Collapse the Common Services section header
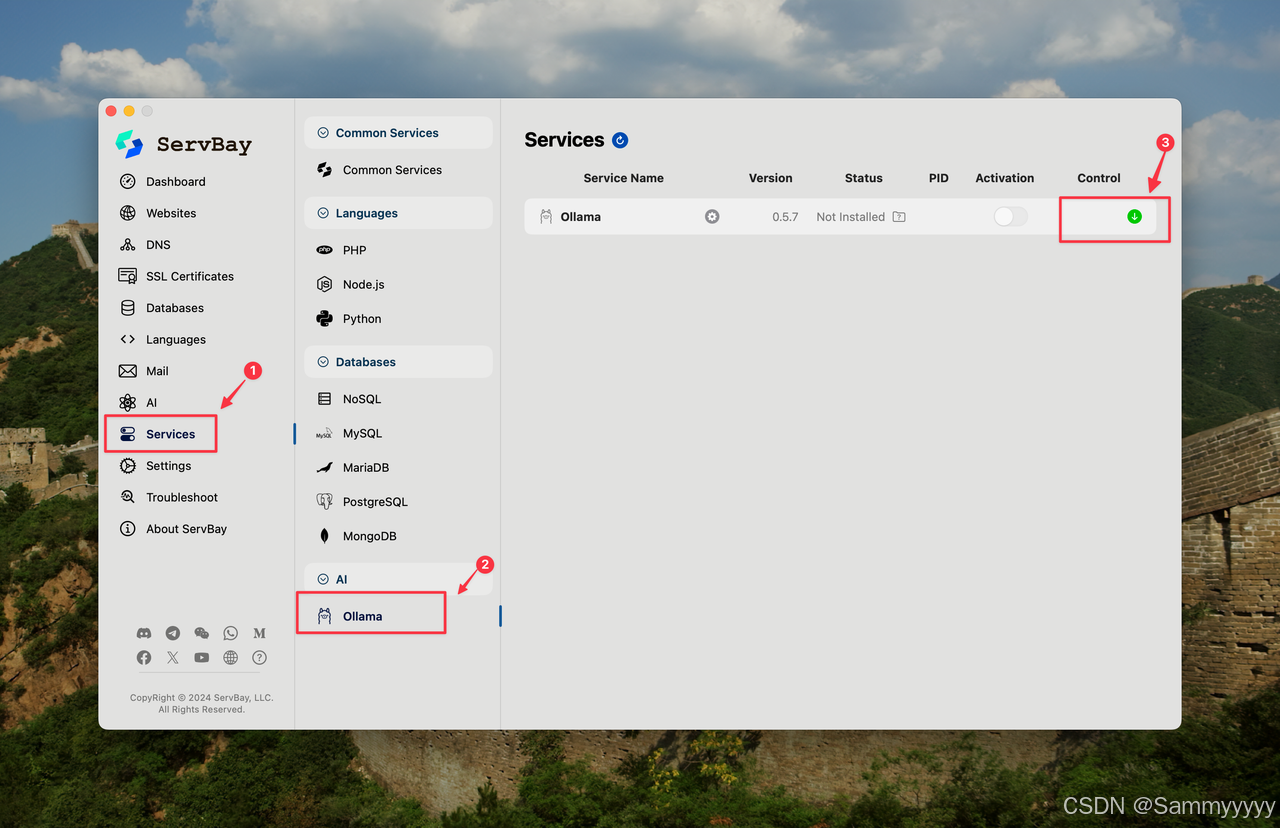 pyautogui.click(x=398, y=133)
